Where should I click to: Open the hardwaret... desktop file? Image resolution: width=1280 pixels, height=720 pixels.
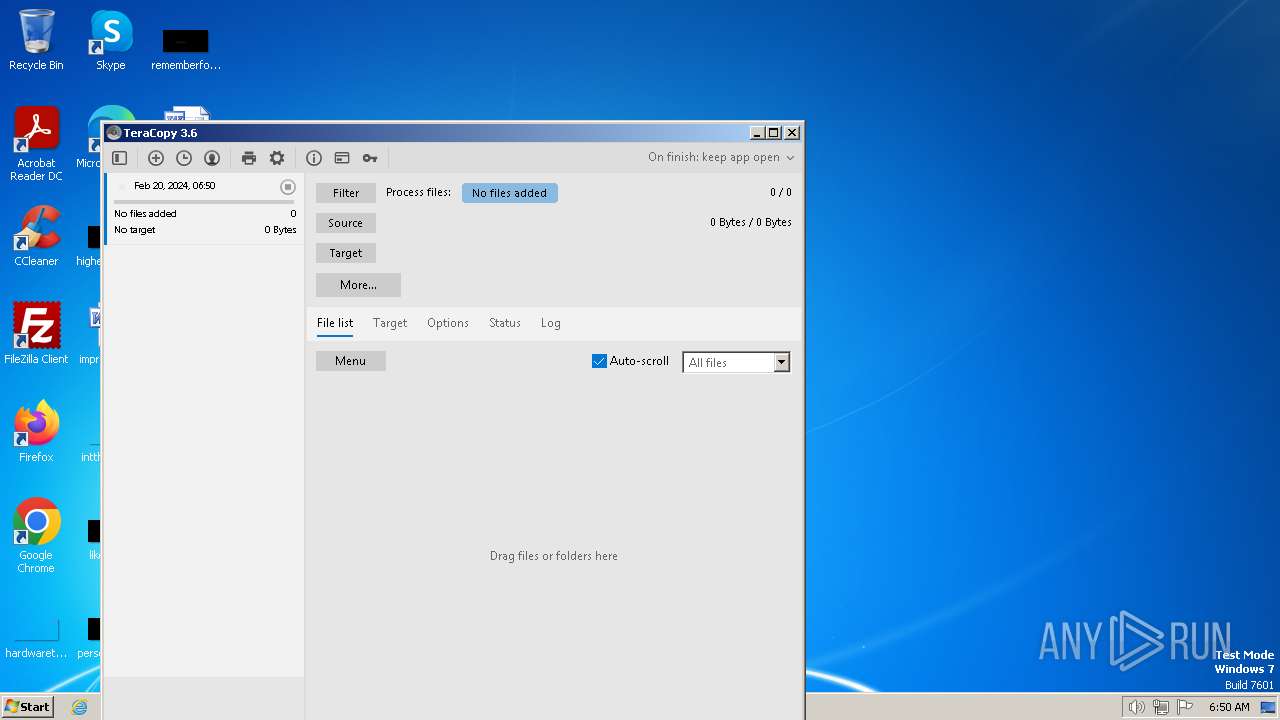[x=36, y=639]
